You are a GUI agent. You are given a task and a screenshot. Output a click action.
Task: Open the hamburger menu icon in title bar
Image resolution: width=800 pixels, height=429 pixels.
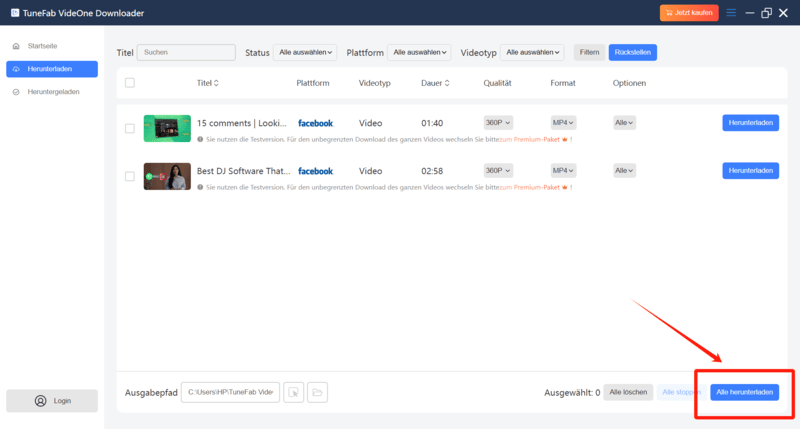731,13
